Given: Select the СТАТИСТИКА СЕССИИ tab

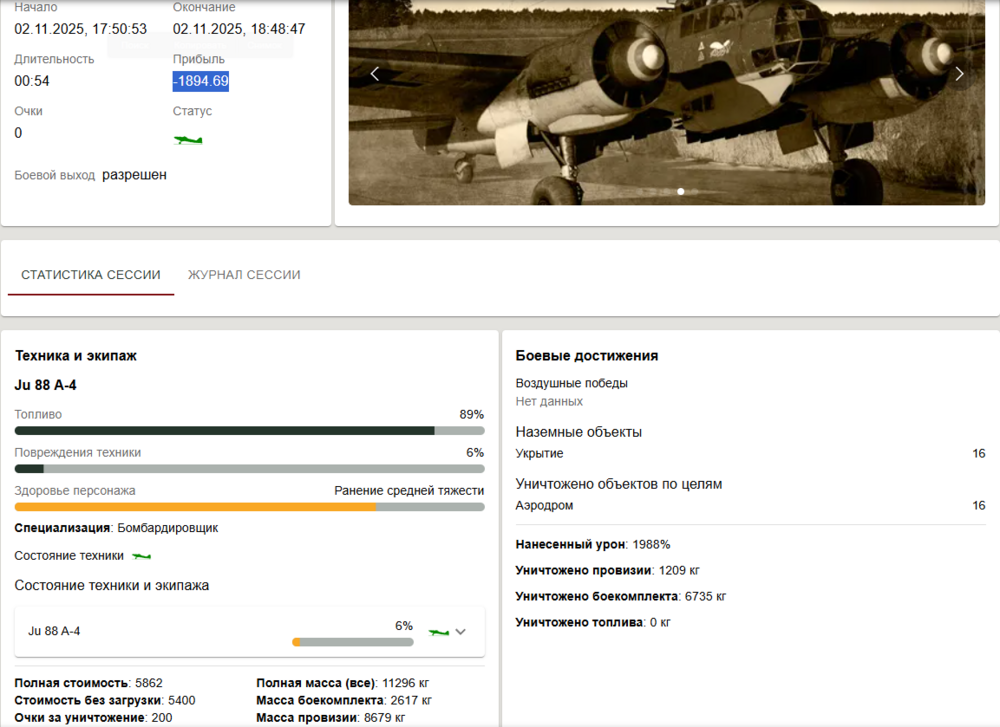Looking at the screenshot, I should (x=90, y=274).
